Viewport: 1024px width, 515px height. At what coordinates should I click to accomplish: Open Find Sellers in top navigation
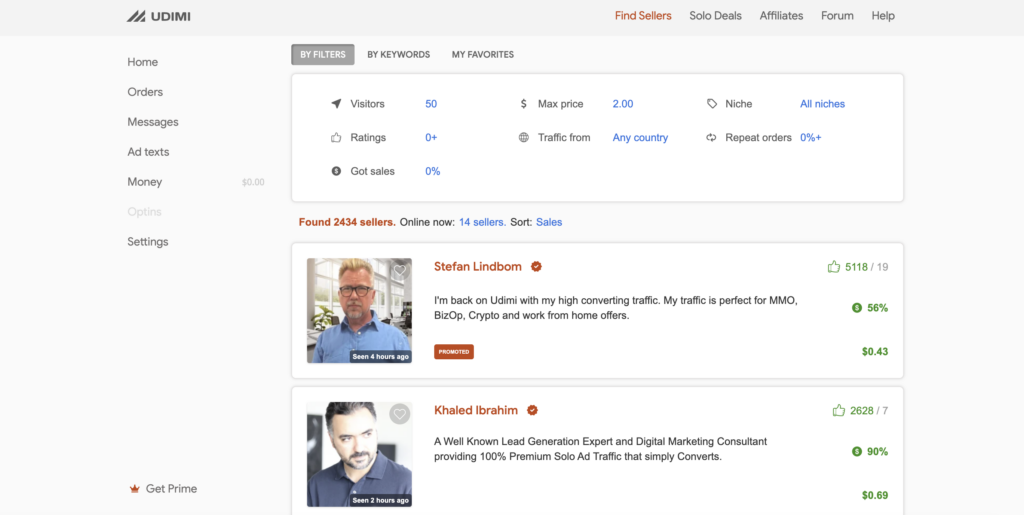coord(643,16)
